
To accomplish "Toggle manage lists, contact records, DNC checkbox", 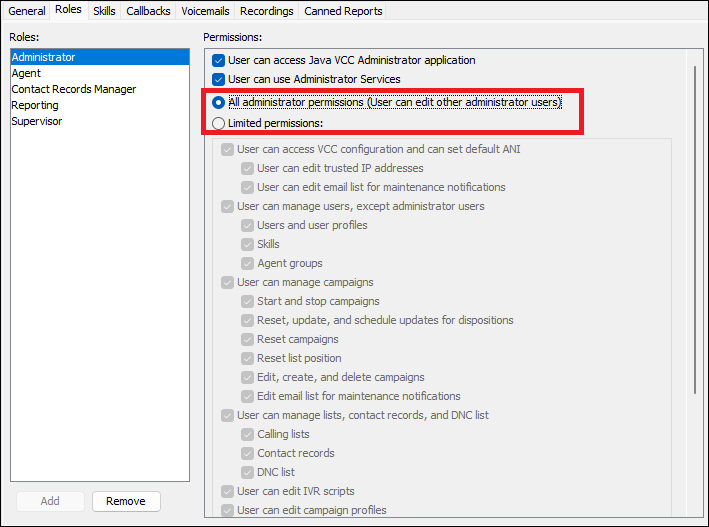I will (x=227, y=415).
